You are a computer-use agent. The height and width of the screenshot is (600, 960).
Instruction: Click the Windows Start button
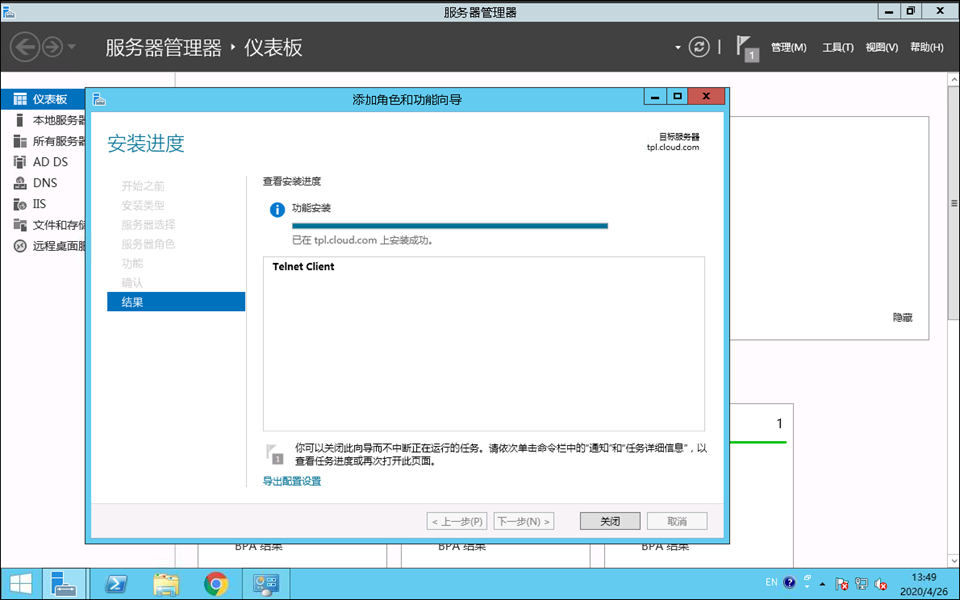click(20, 583)
